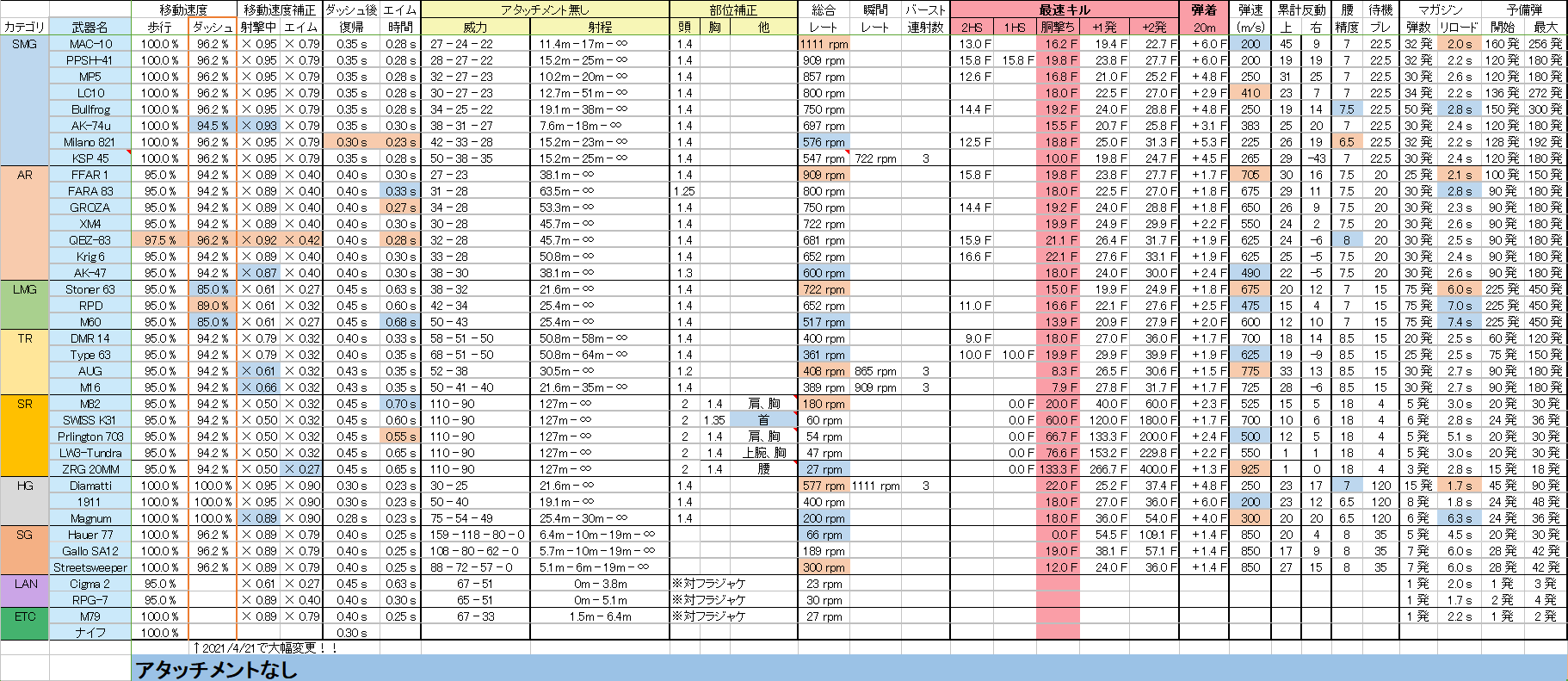Click the 89.0 % dash speed for RPD
The image size is (1568, 681).
point(212,306)
